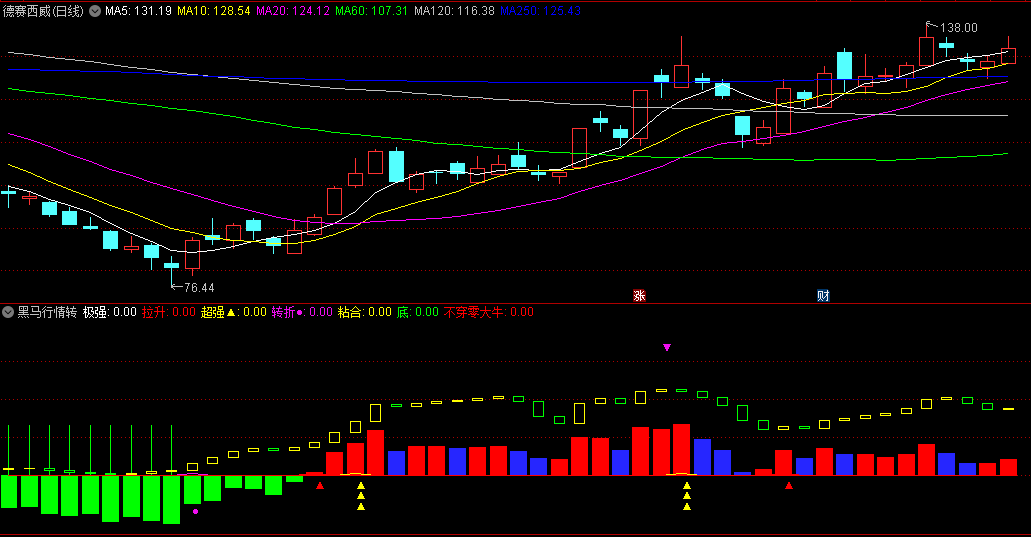This screenshot has width=1031, height=537.
Task: Select the stock title 德赛西威(日线)
Action: point(43,11)
